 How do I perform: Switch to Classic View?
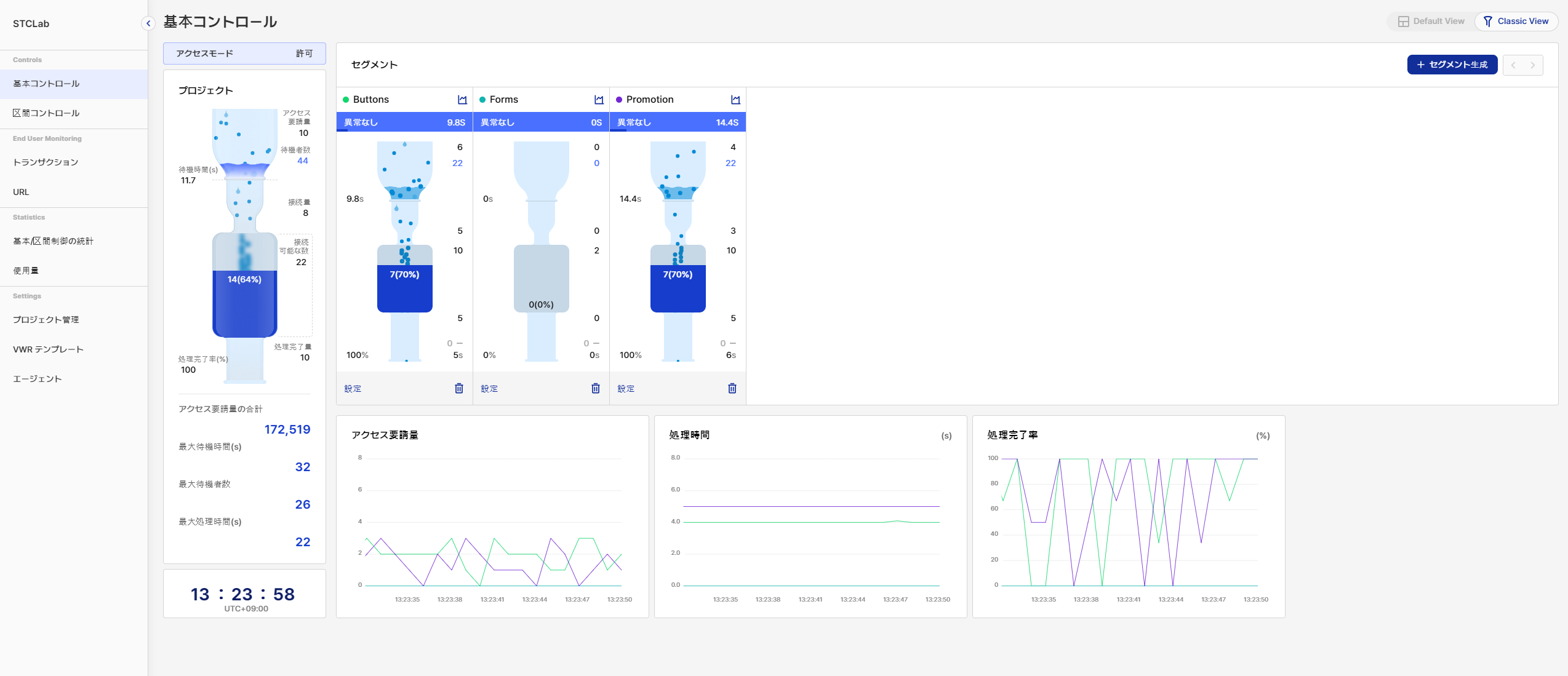[1516, 22]
